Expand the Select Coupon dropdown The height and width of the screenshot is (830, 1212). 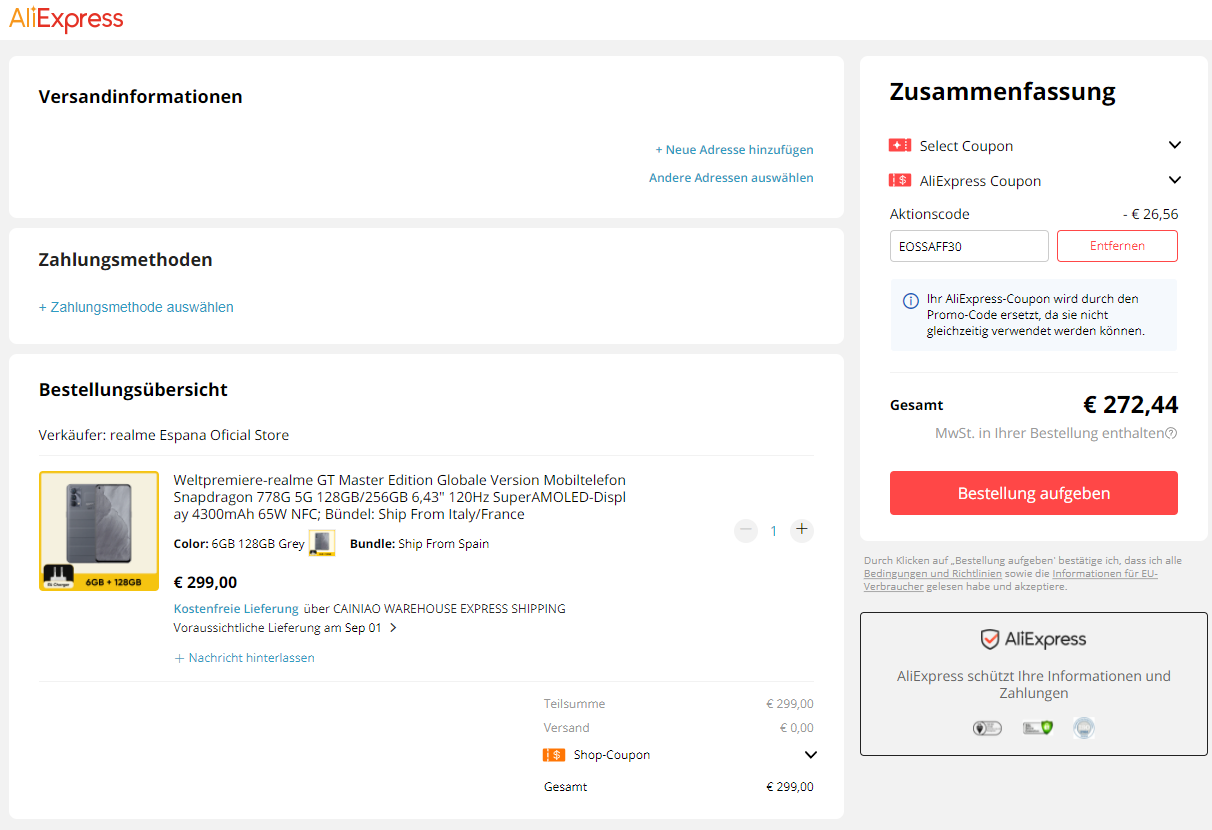click(x=1175, y=146)
